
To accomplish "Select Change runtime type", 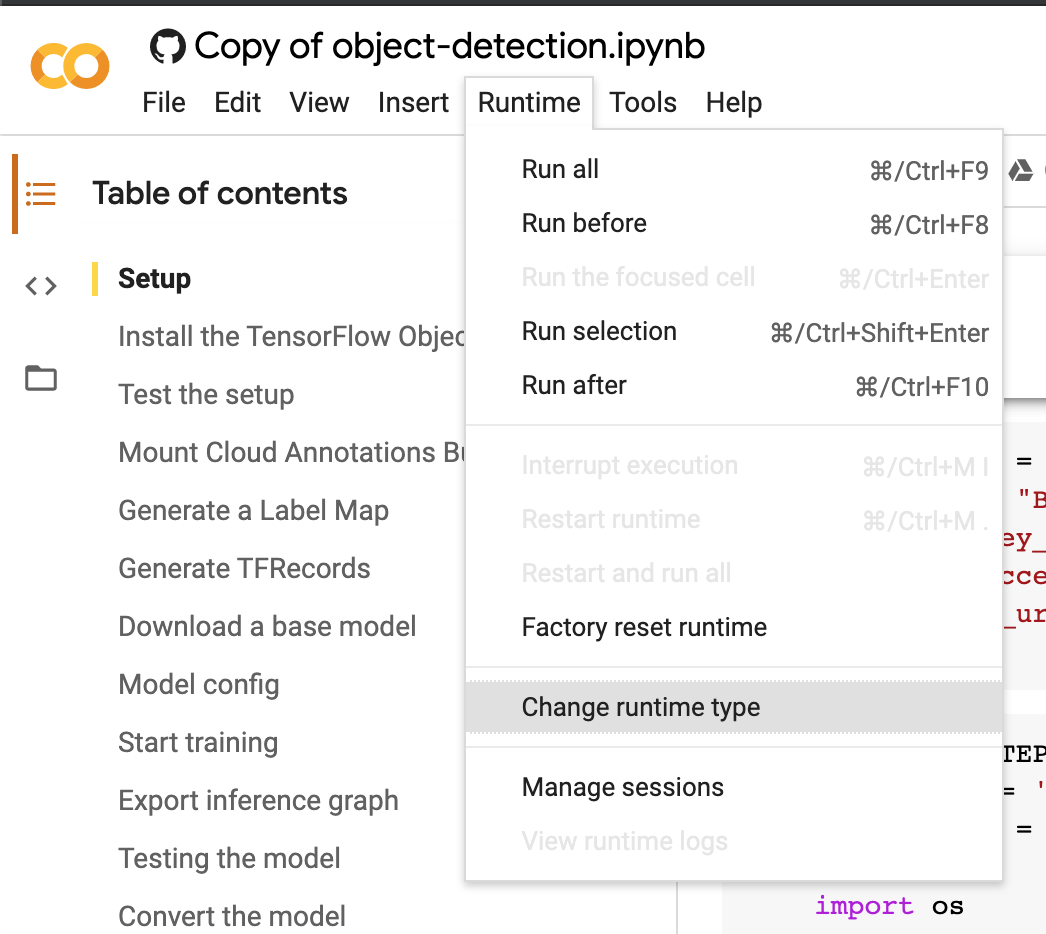I will pyautogui.click(x=640, y=707).
